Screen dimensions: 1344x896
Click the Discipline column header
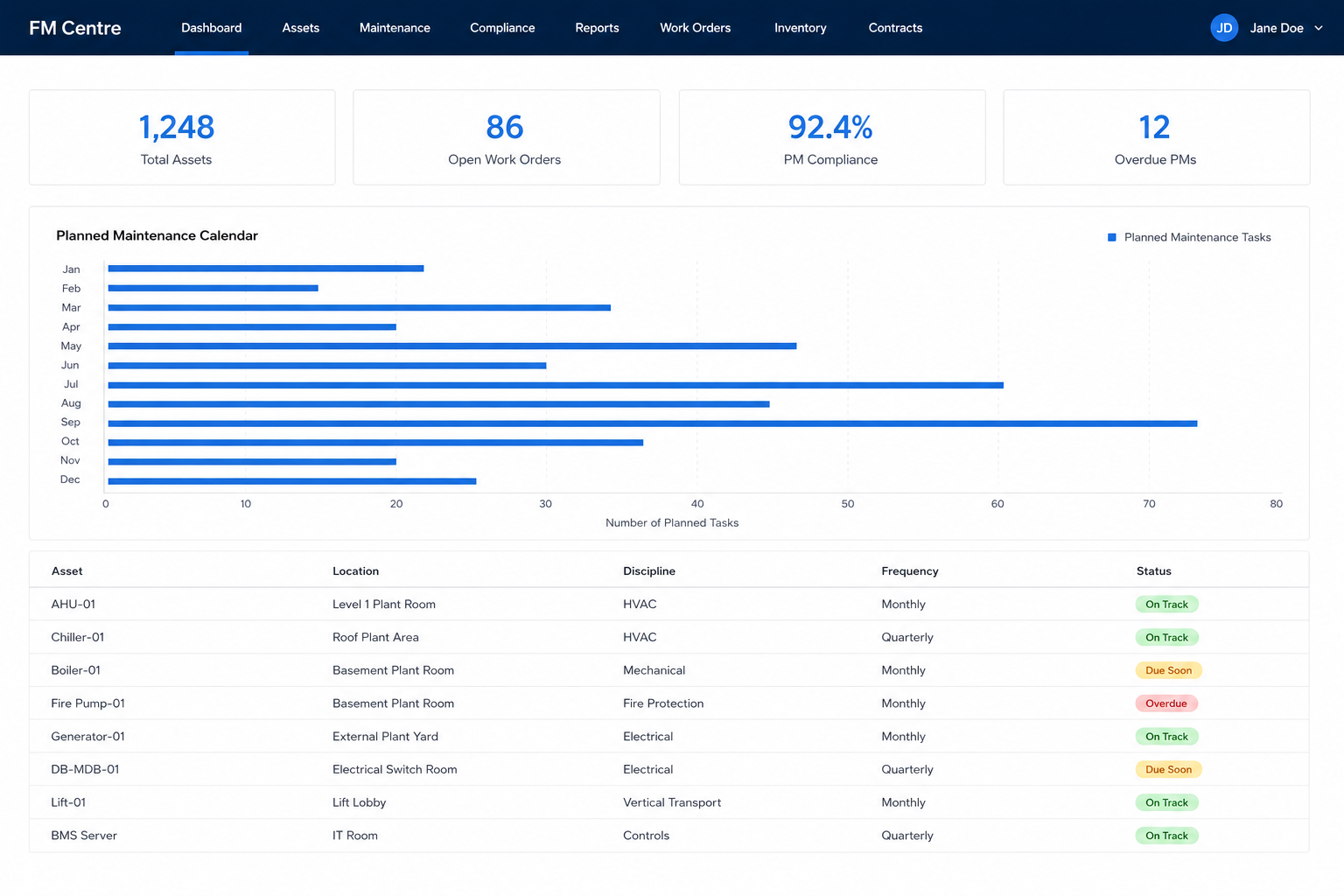[649, 571]
